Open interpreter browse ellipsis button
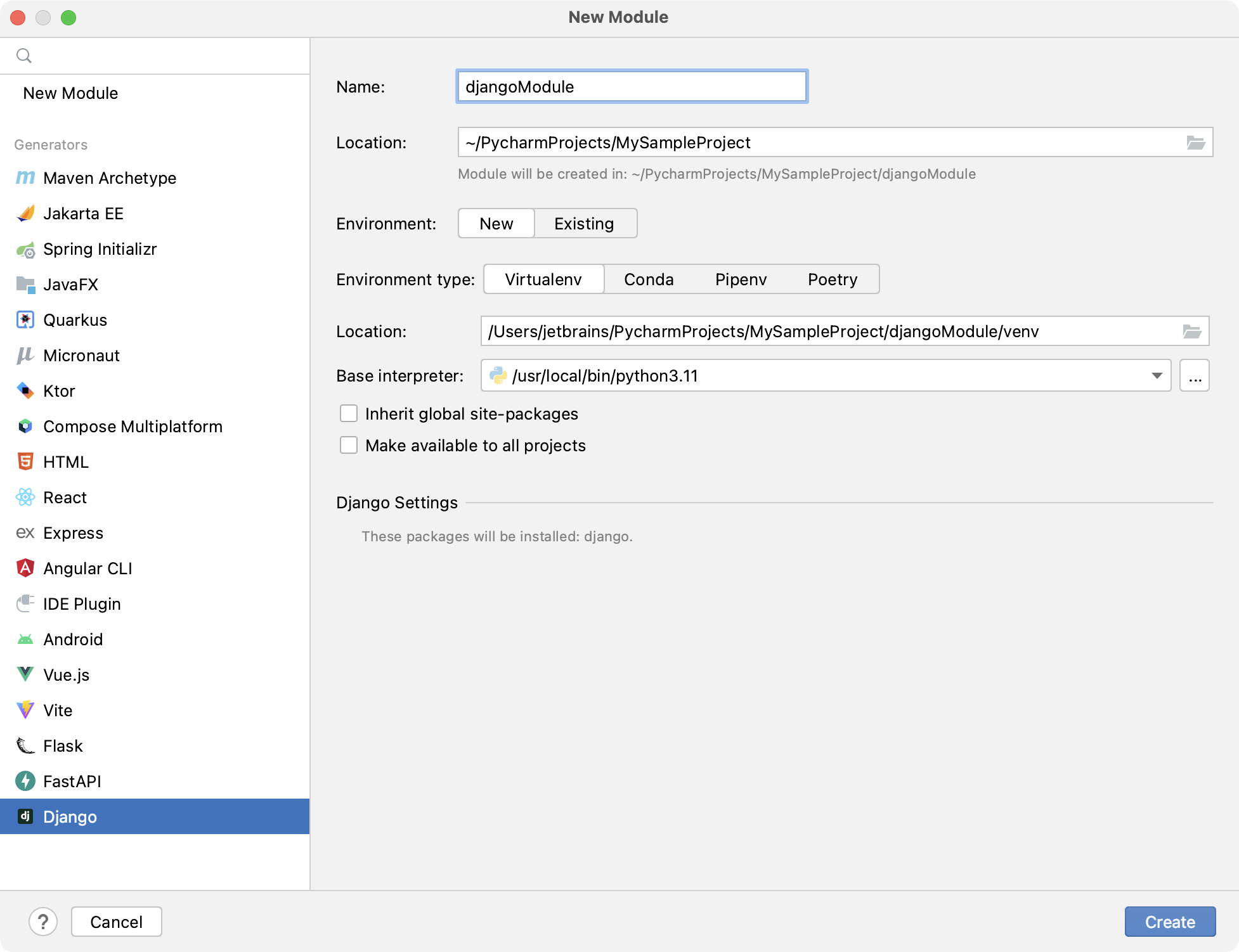The height and width of the screenshot is (952, 1239). (1195, 376)
